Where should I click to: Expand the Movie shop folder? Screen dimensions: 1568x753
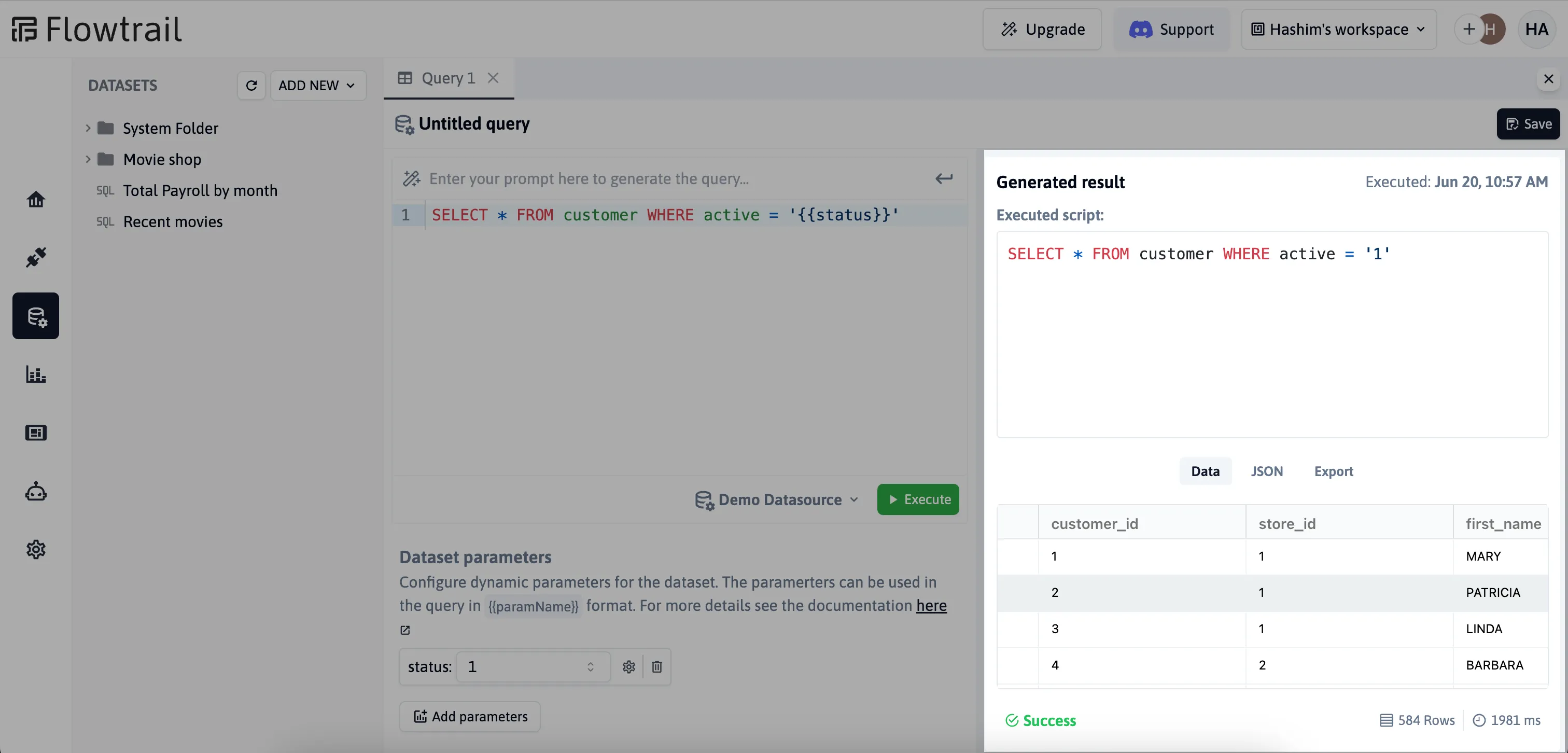tap(88, 159)
